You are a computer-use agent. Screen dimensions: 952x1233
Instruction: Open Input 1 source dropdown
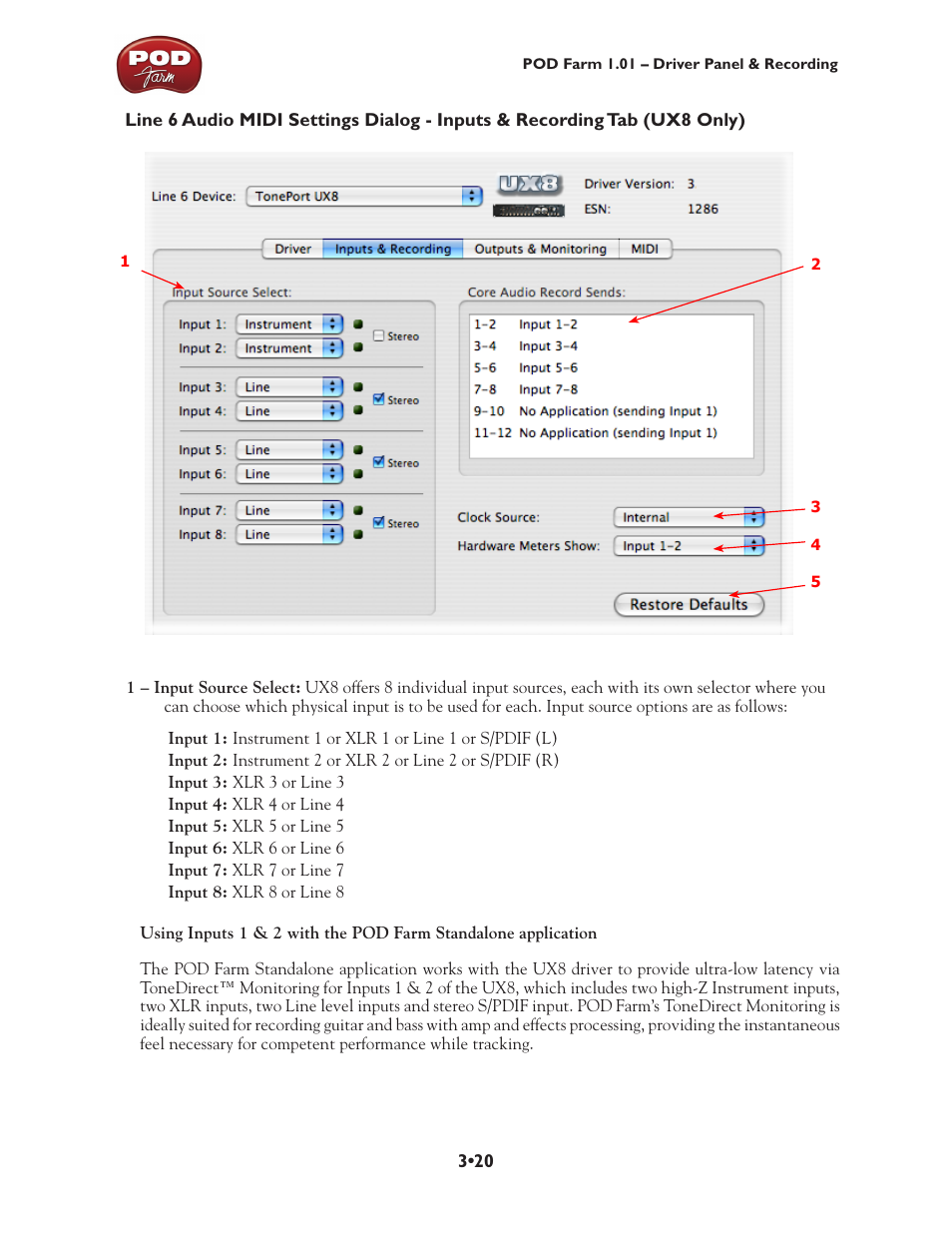pyautogui.click(x=289, y=324)
